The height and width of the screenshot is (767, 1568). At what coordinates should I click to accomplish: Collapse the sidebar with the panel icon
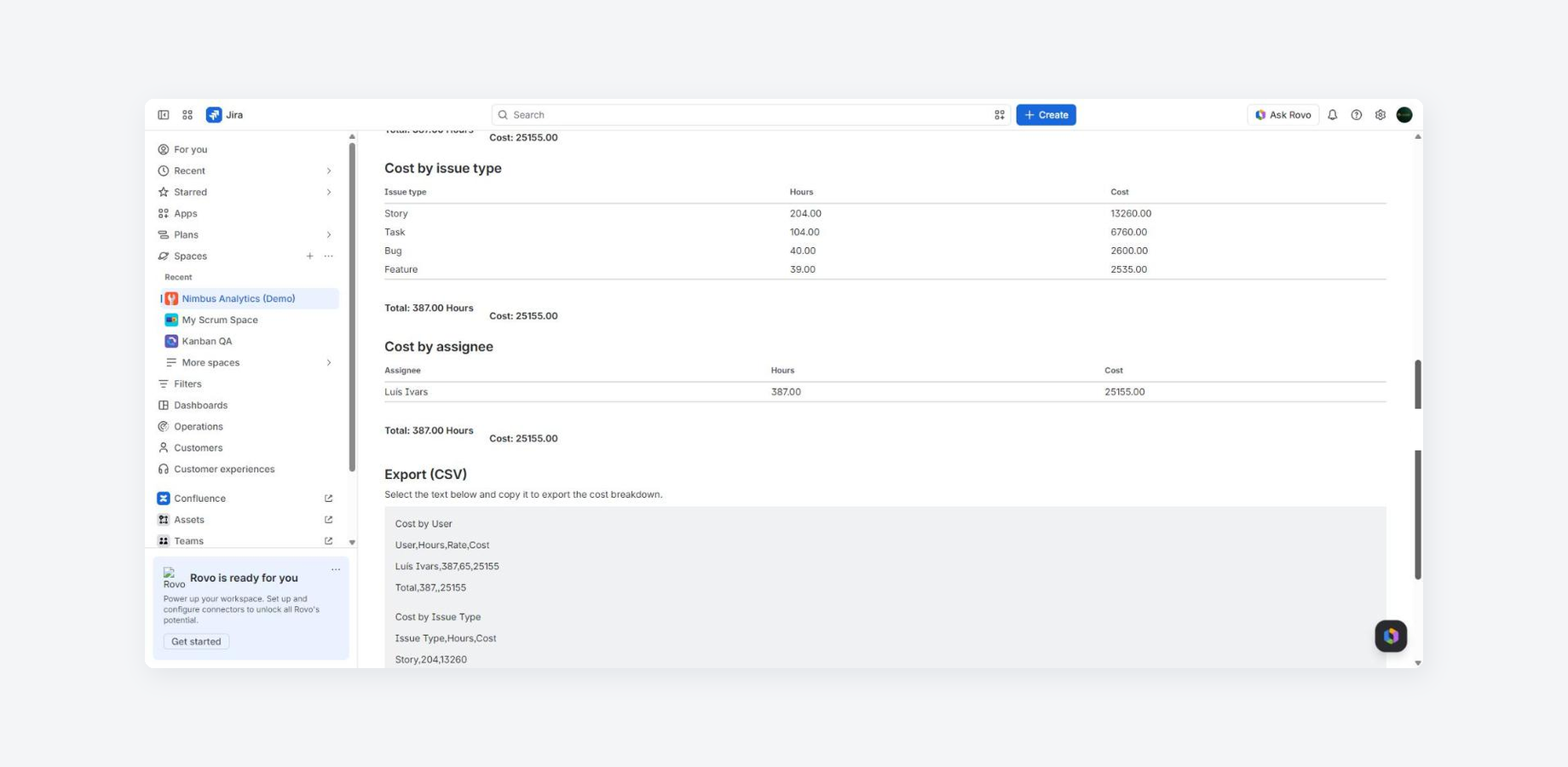(164, 115)
